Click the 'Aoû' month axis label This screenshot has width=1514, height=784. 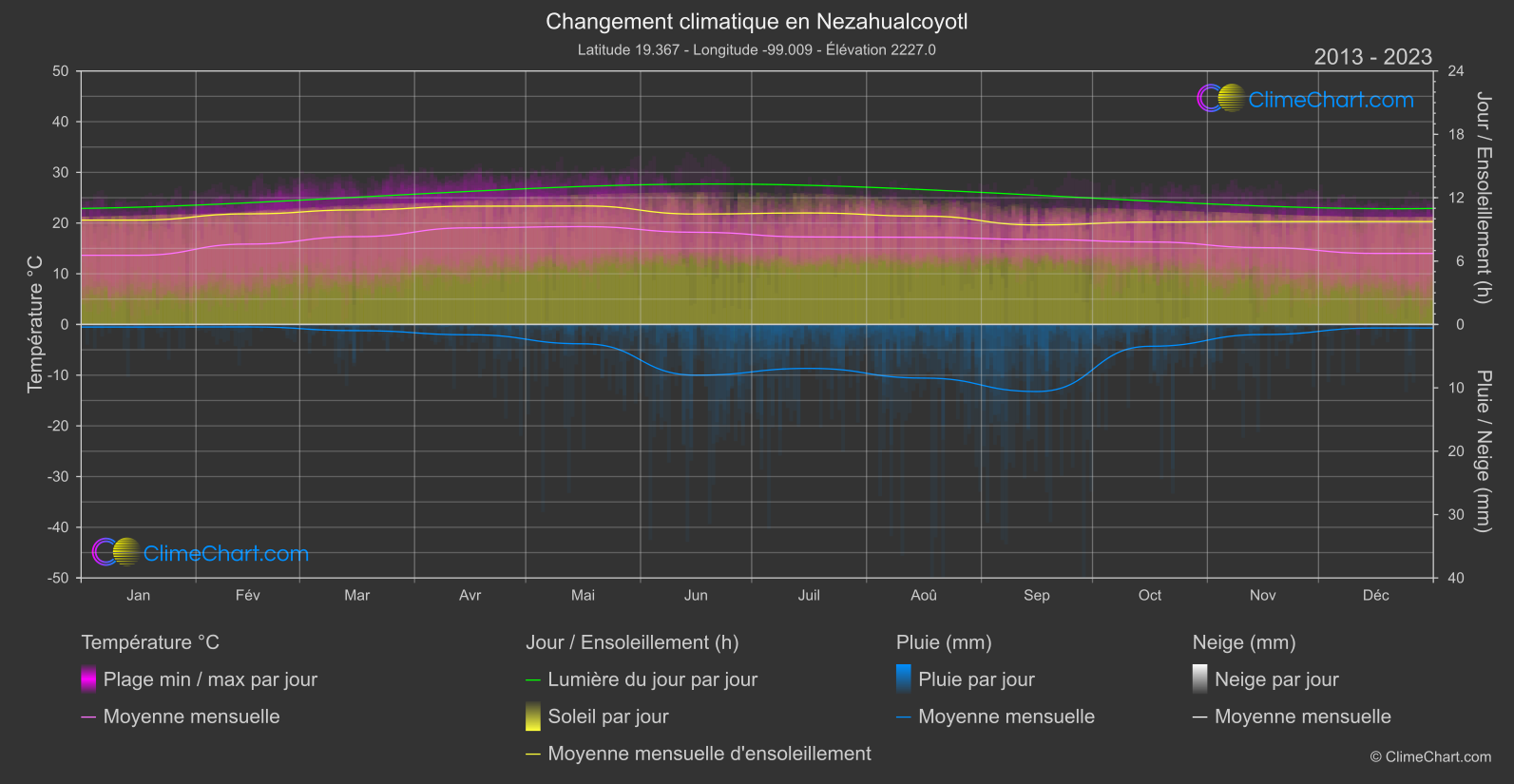tap(924, 595)
